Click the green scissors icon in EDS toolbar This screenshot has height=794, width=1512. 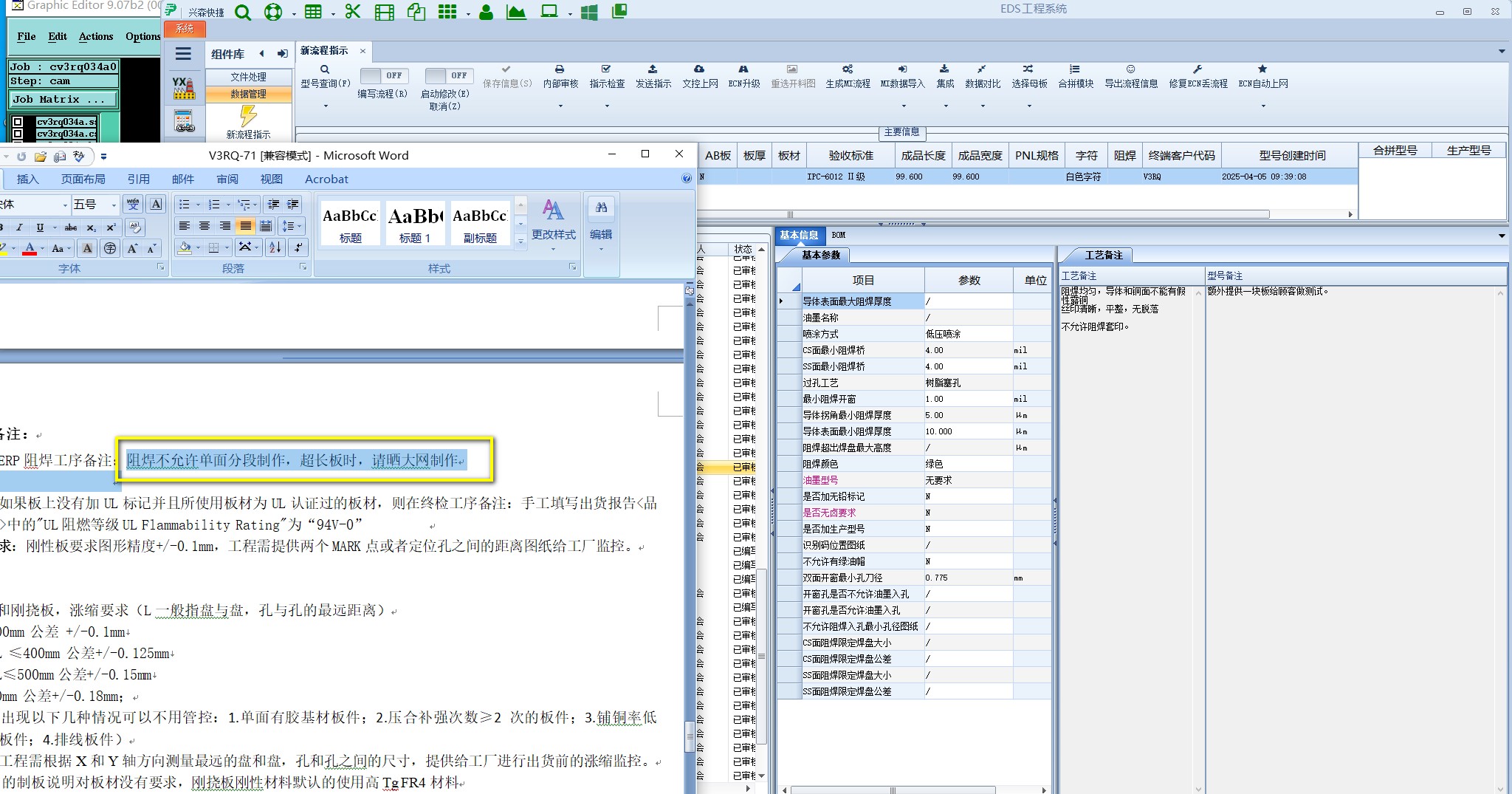point(353,11)
